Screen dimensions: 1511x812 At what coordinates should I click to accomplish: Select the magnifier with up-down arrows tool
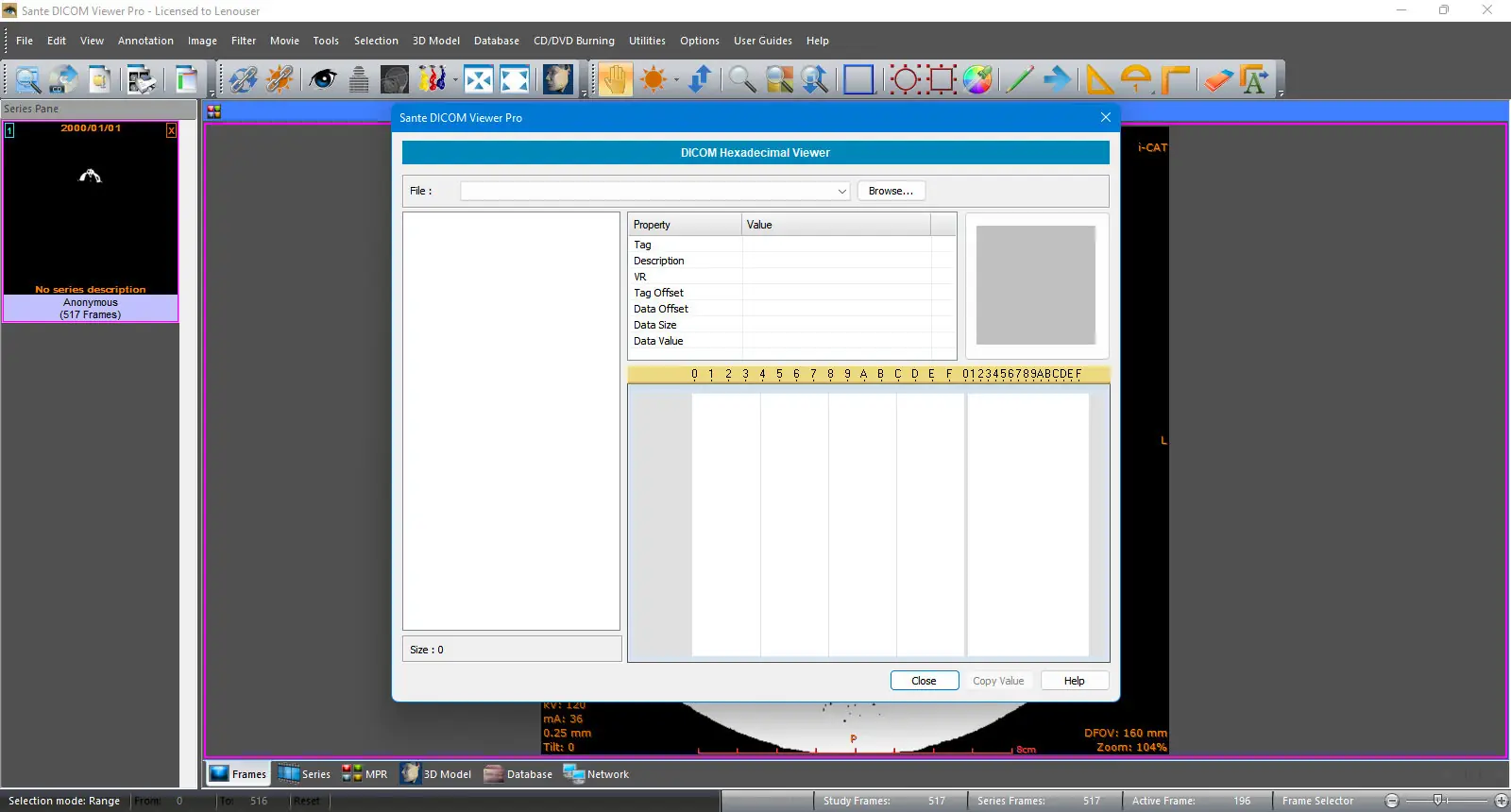[814, 79]
